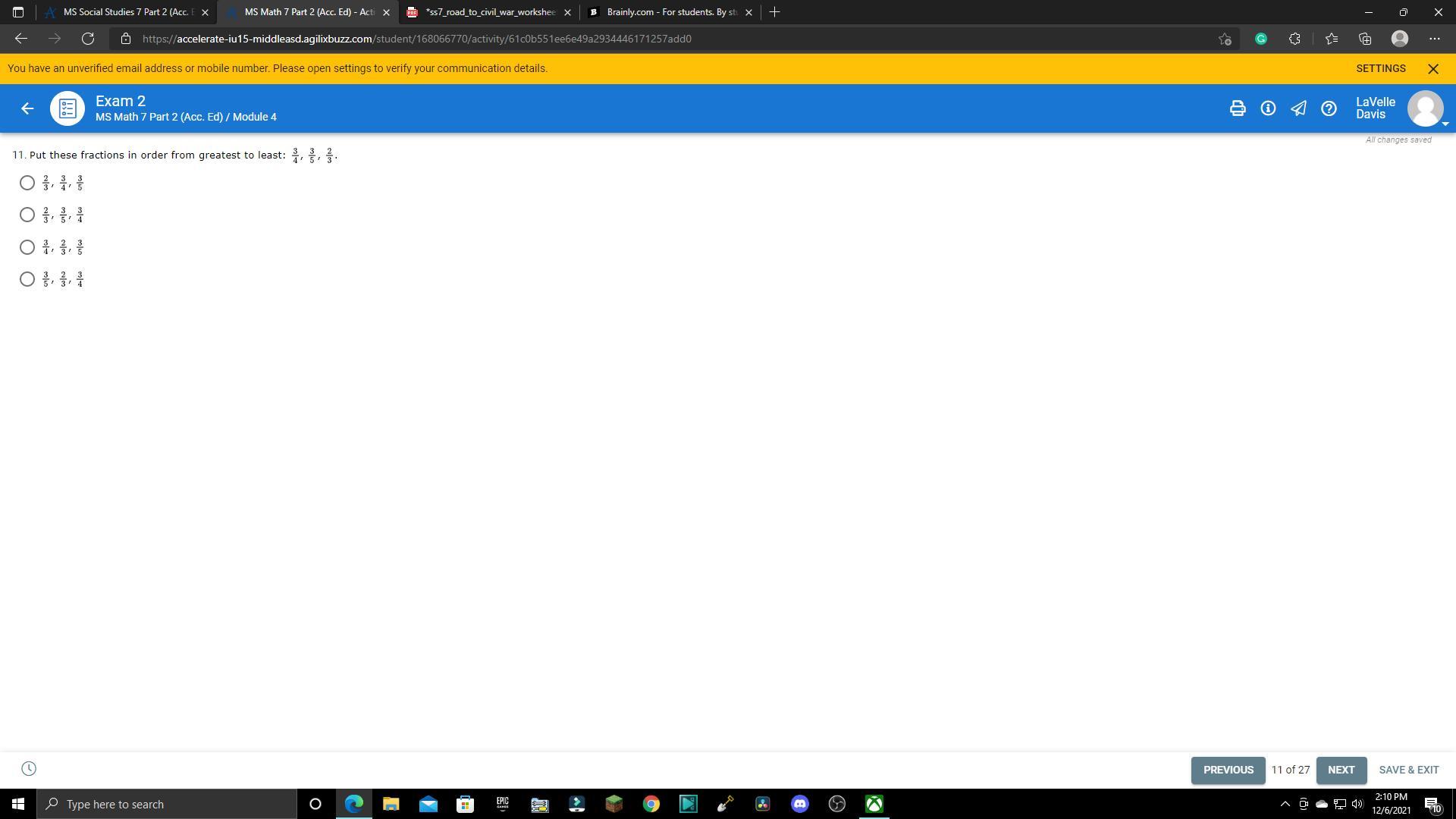The height and width of the screenshot is (819, 1456).
Task: Expand the LaVelle Davis user menu arrow
Action: pos(1445,124)
